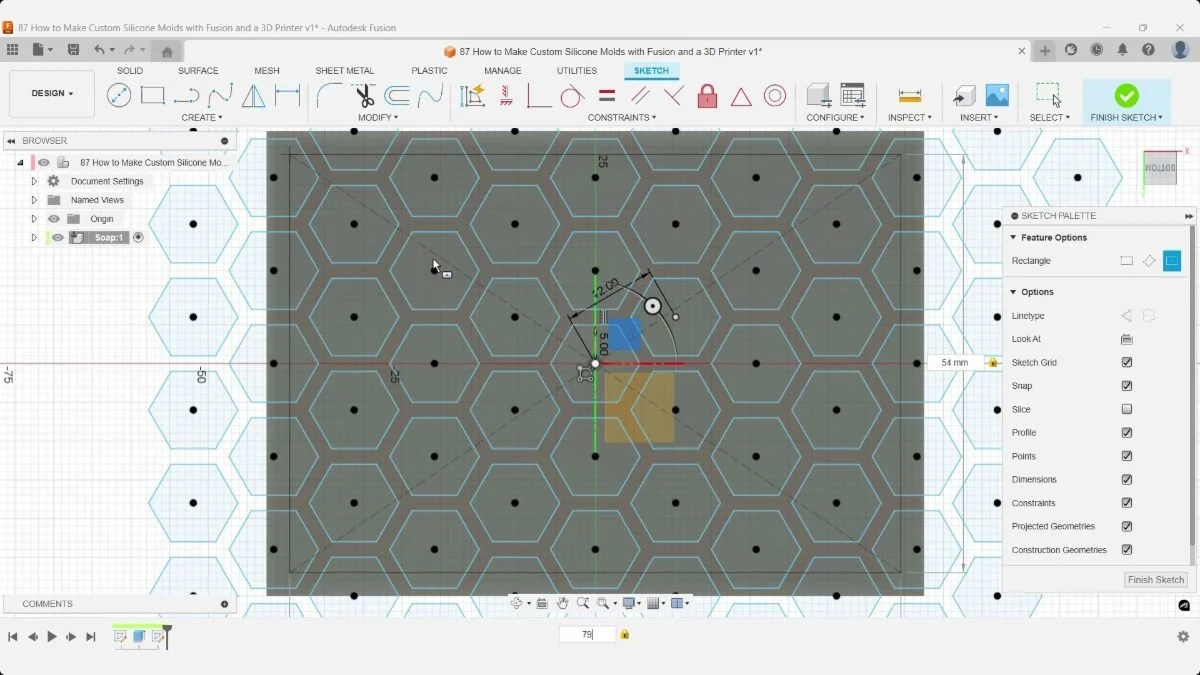Toggle the Profile checkbox
1200x675 pixels.
[1127, 433]
